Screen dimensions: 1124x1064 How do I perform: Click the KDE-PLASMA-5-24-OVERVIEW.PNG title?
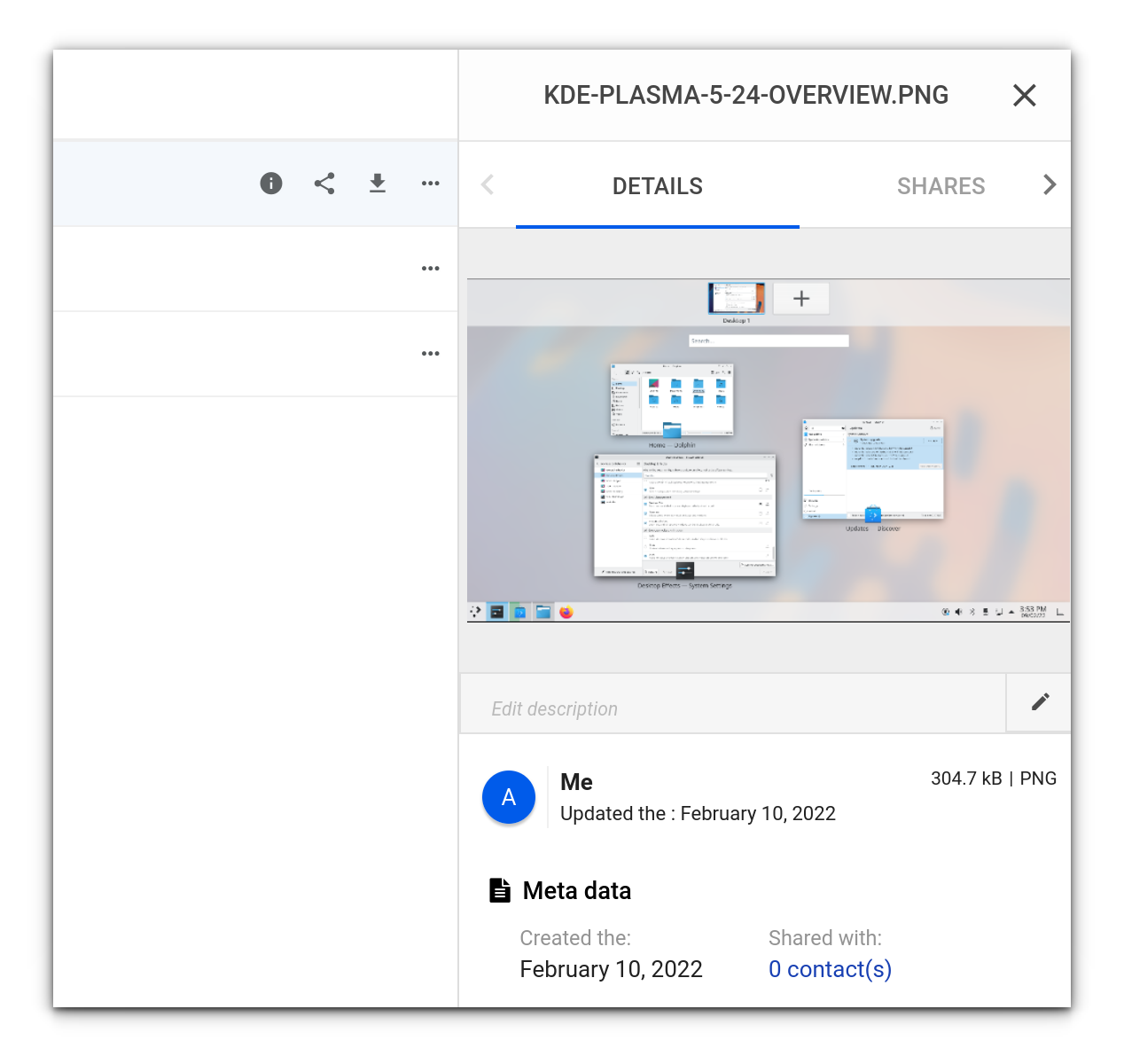pyautogui.click(x=745, y=96)
